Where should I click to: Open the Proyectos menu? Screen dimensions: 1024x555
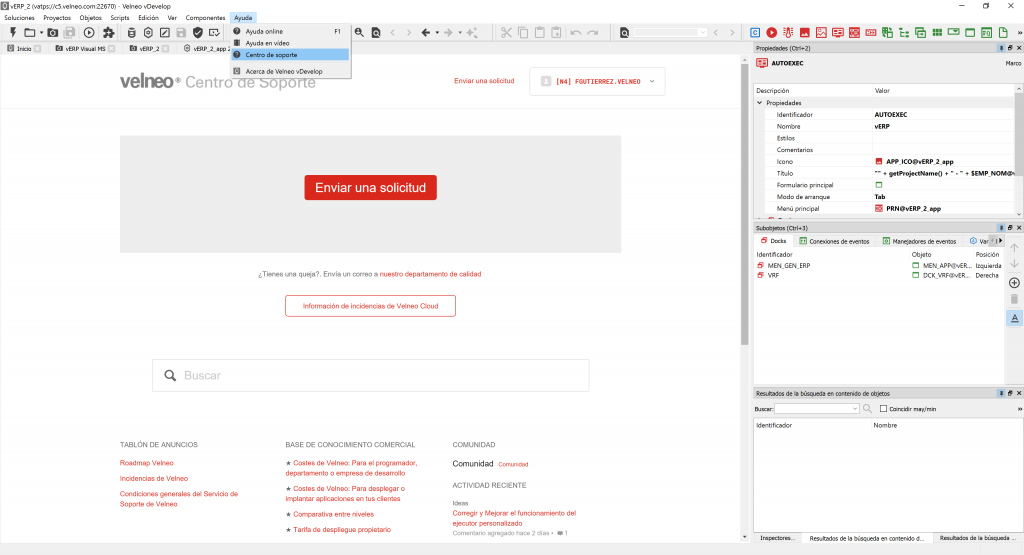57,18
